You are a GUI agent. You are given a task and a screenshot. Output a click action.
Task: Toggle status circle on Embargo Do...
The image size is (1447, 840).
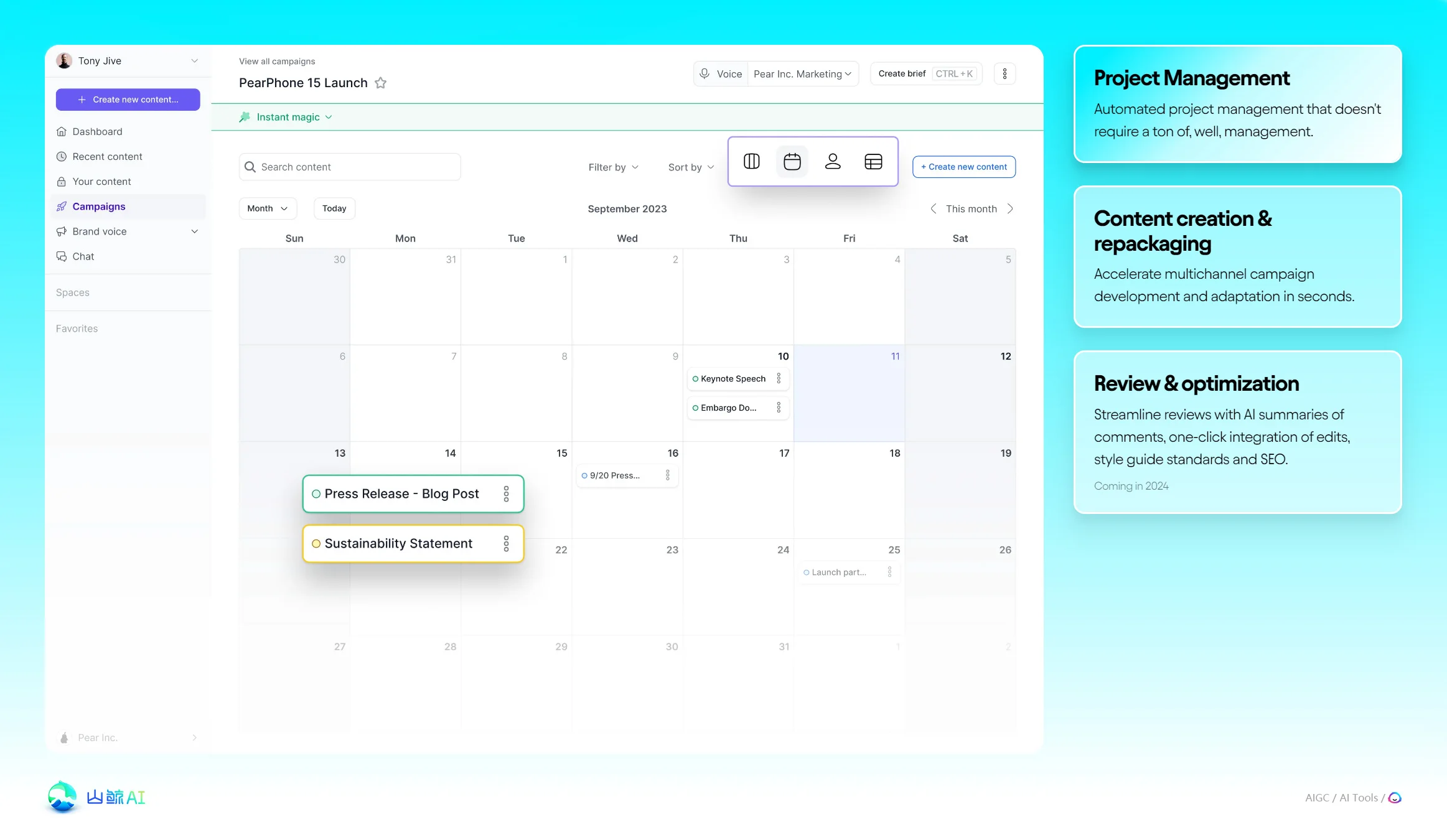(x=695, y=408)
